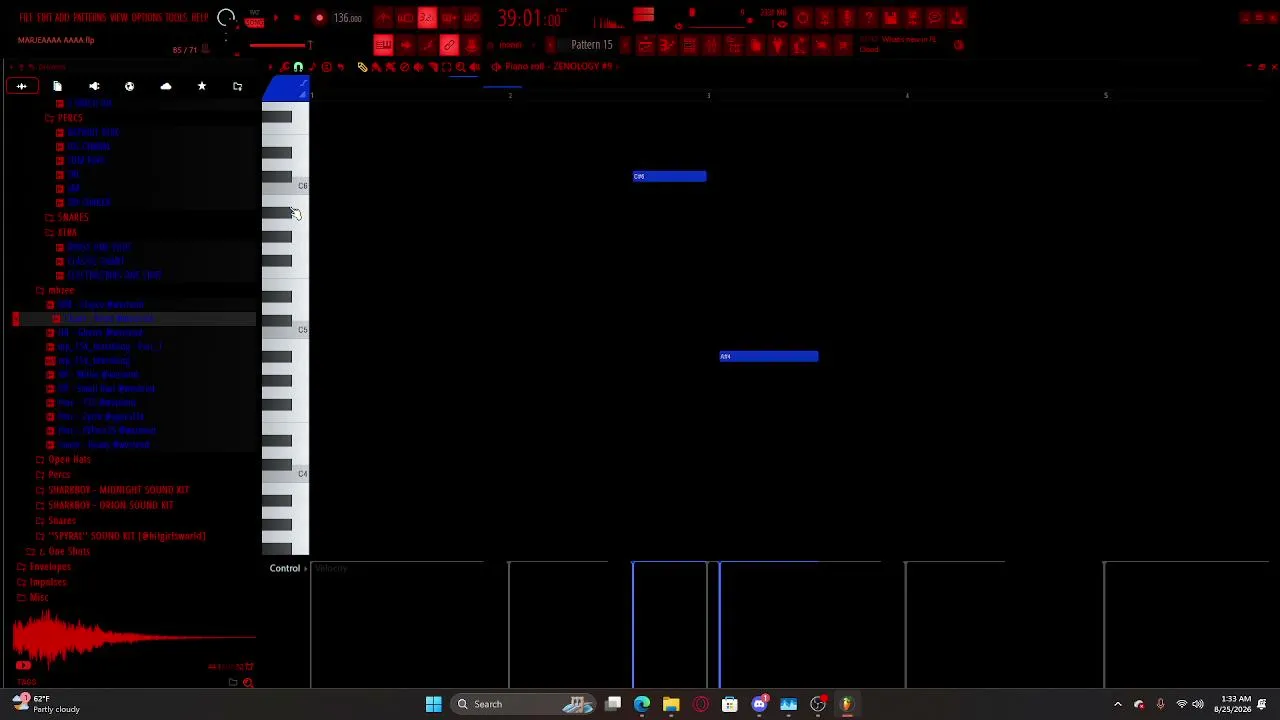Toggle the recording countdown button
The image size is (1280, 720).
[427, 18]
